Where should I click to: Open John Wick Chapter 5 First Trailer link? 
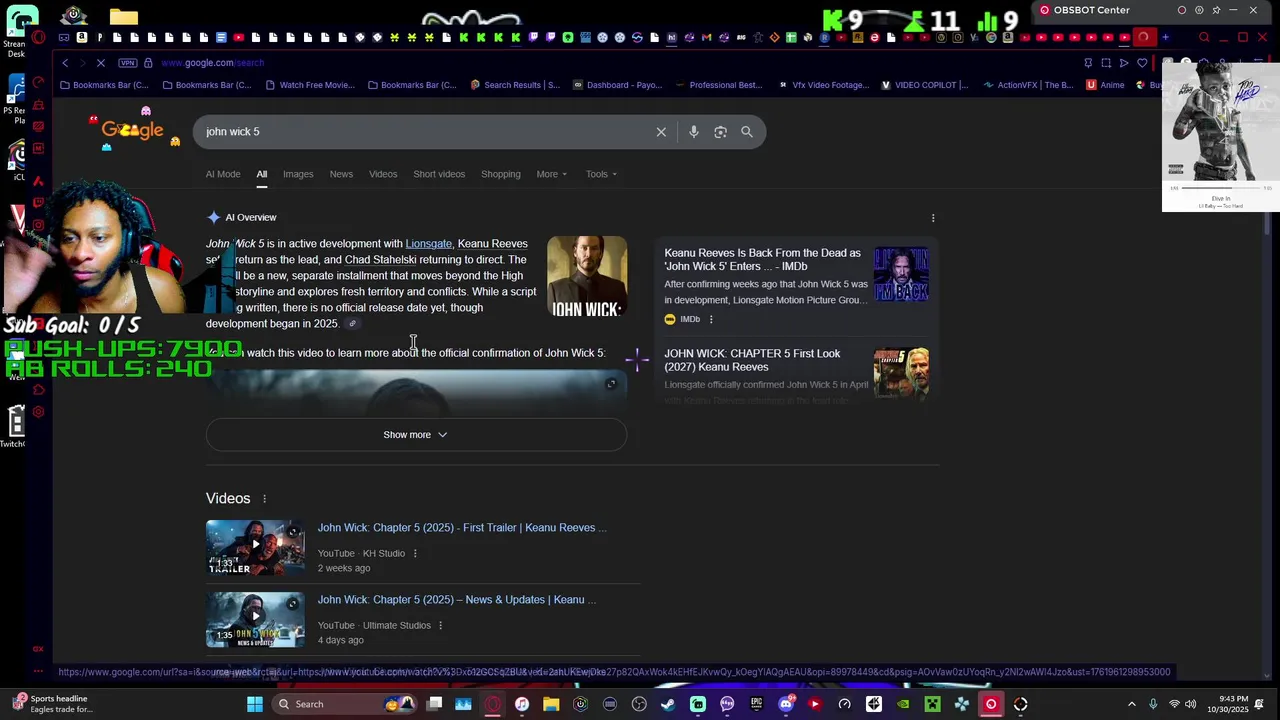pos(462,528)
